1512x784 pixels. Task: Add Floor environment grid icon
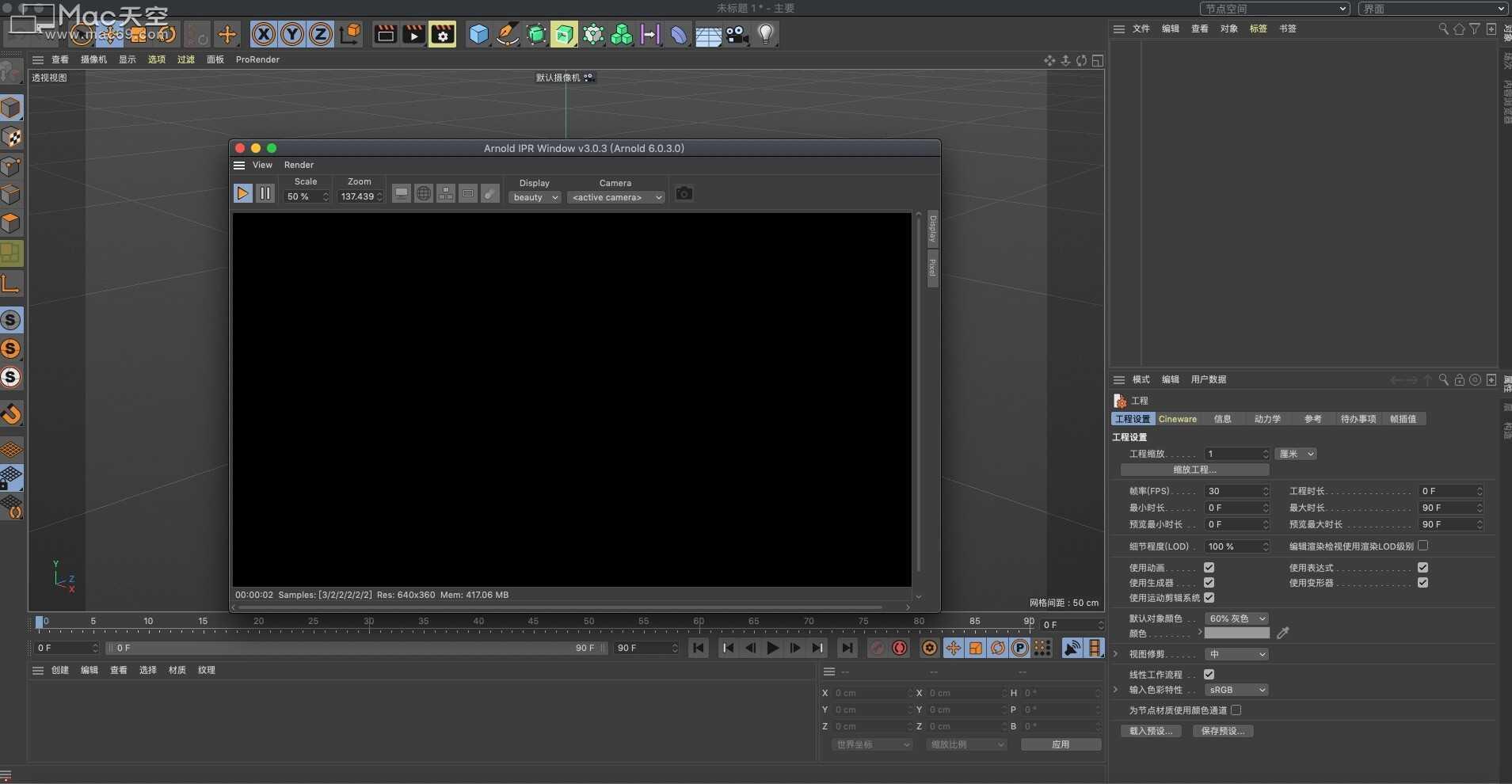coord(708,35)
